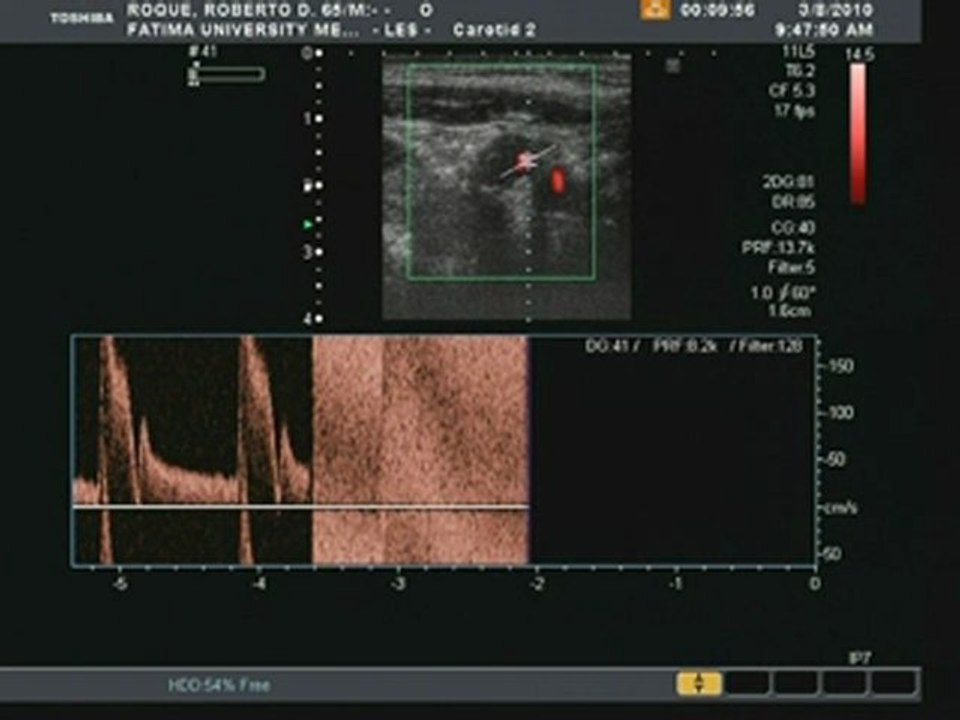Screen dimensions: 960x720
Task: Click the Doppler sample gate cursor in vessel
Action: [526, 162]
